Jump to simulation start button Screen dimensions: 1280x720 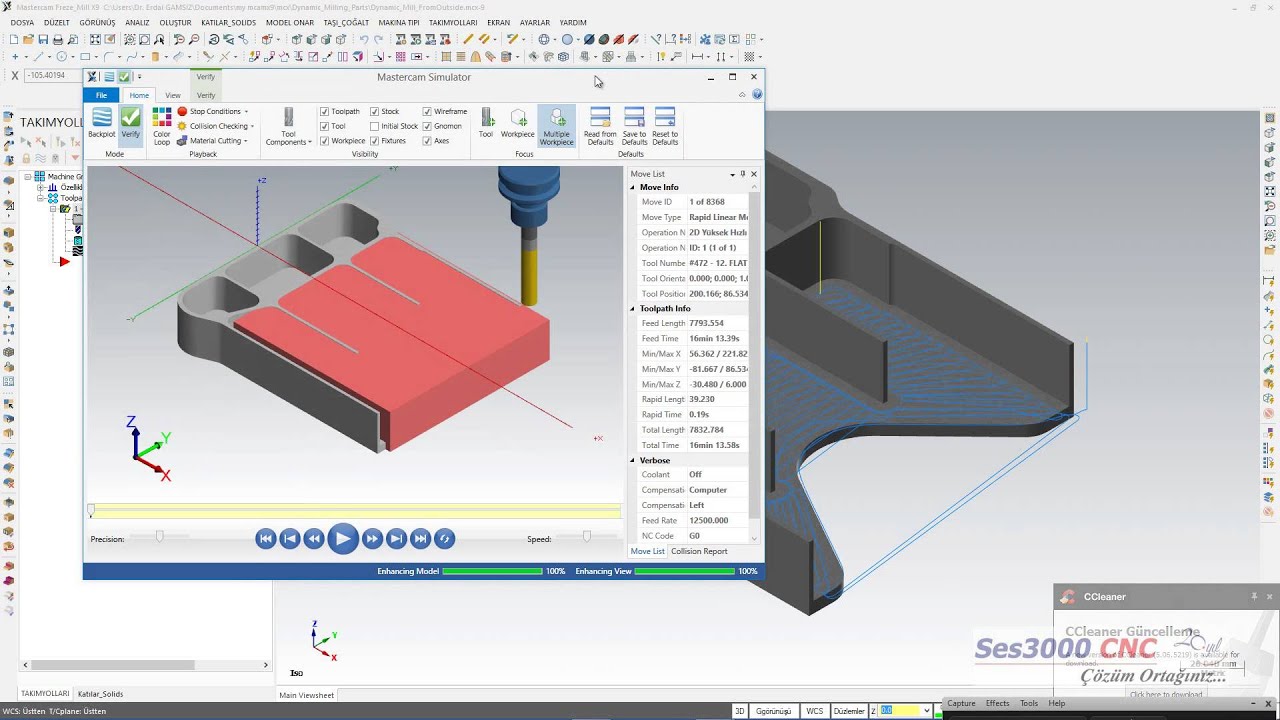266,538
